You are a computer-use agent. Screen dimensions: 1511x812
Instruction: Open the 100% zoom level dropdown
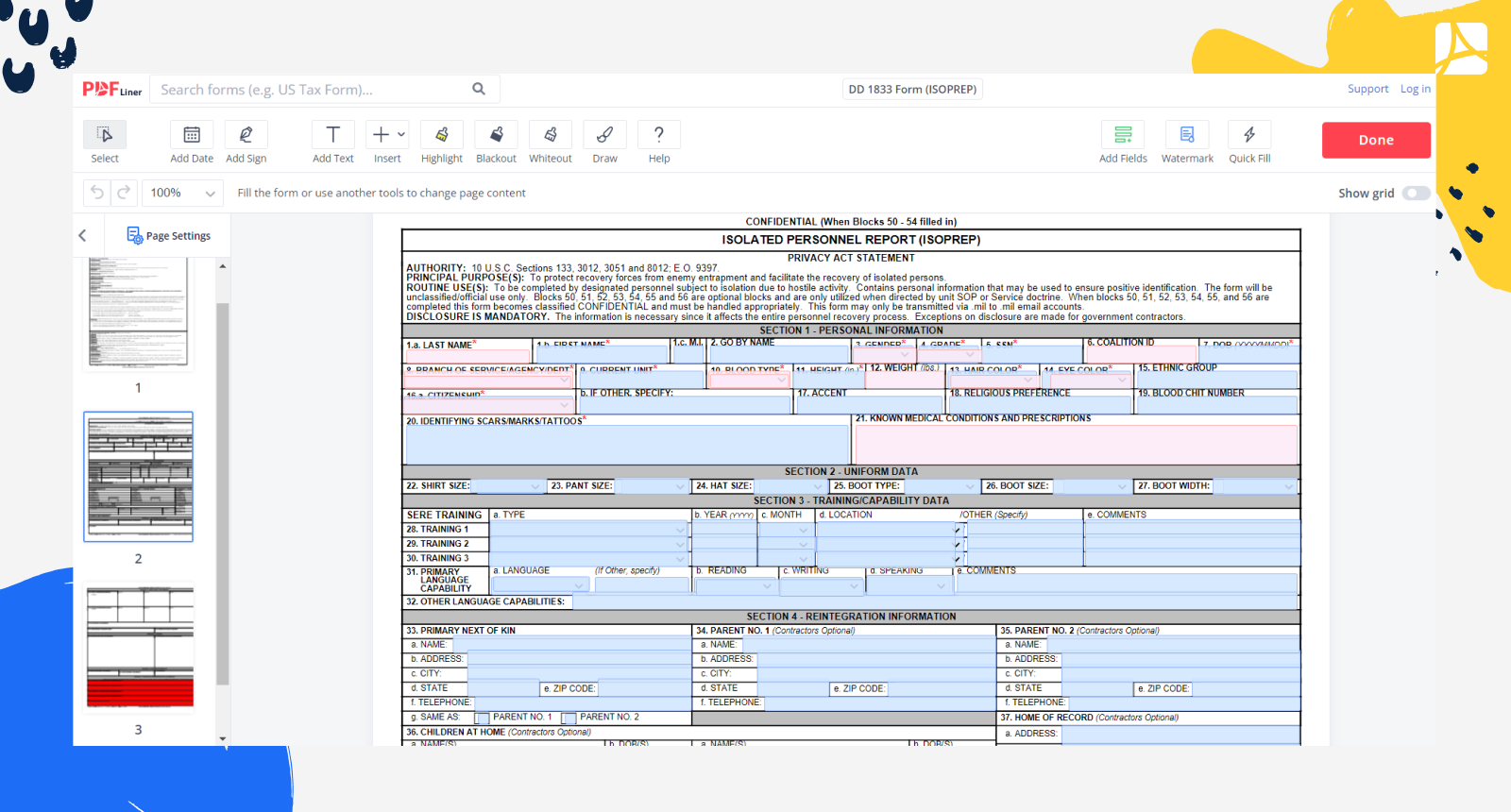(183, 194)
